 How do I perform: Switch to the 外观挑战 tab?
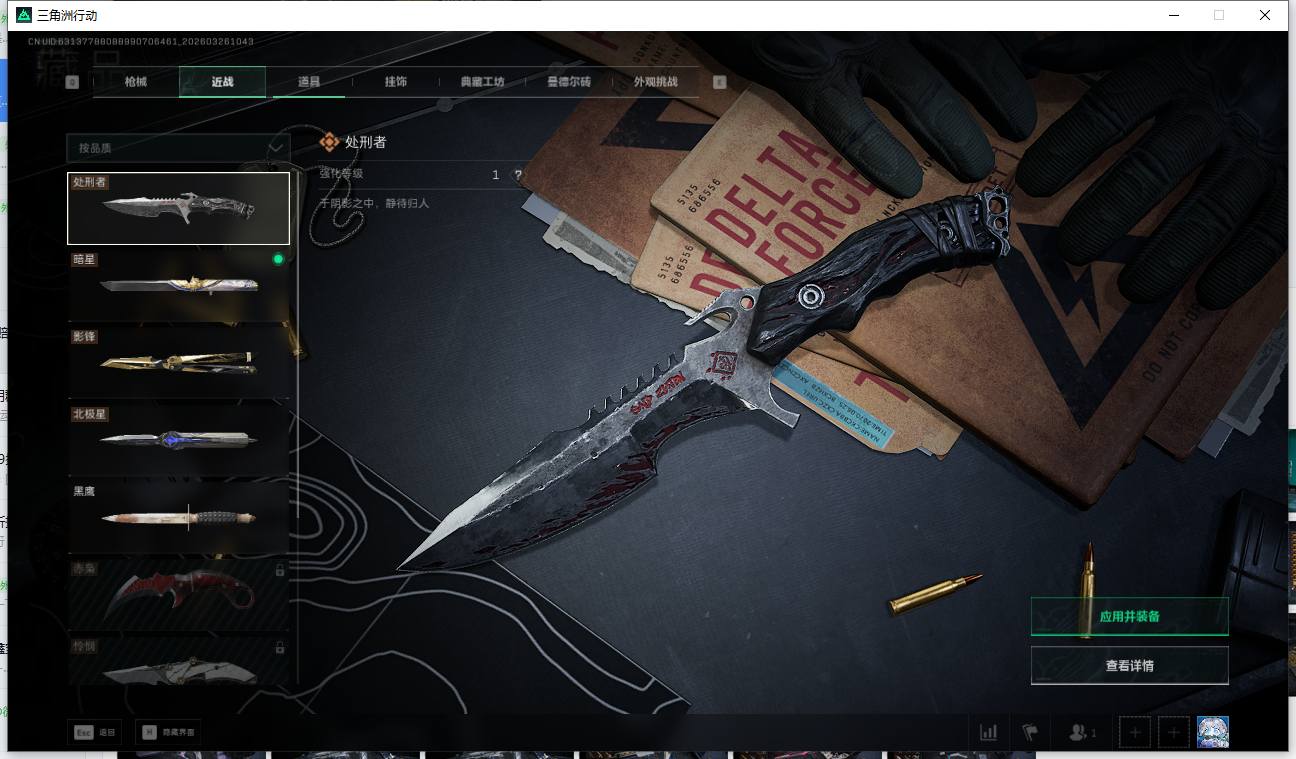[655, 82]
